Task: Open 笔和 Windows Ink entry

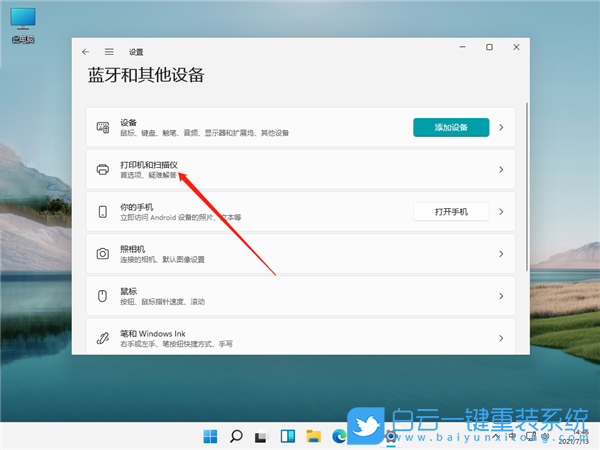Action: (x=300, y=335)
